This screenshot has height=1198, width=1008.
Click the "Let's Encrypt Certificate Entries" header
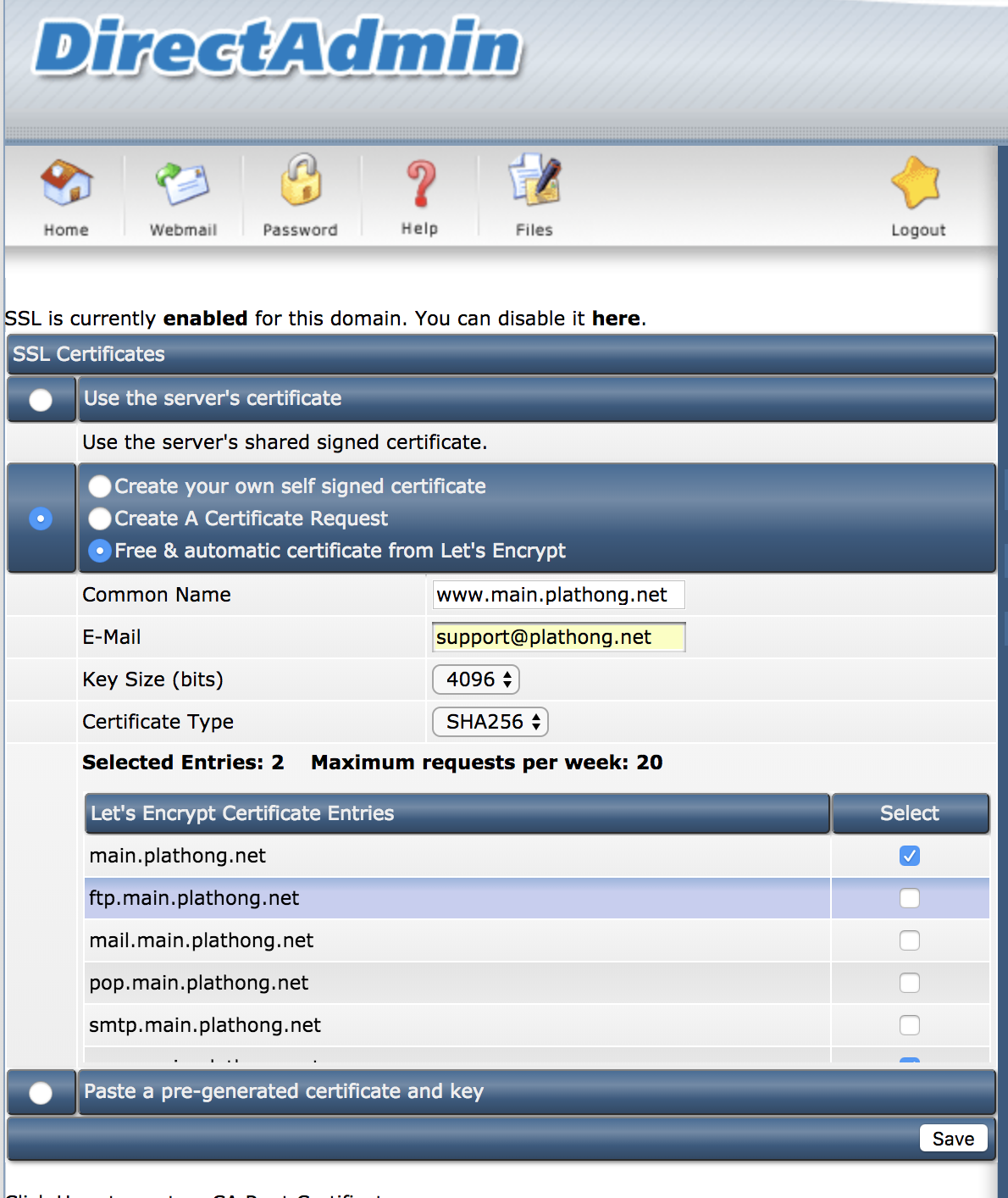click(x=457, y=813)
